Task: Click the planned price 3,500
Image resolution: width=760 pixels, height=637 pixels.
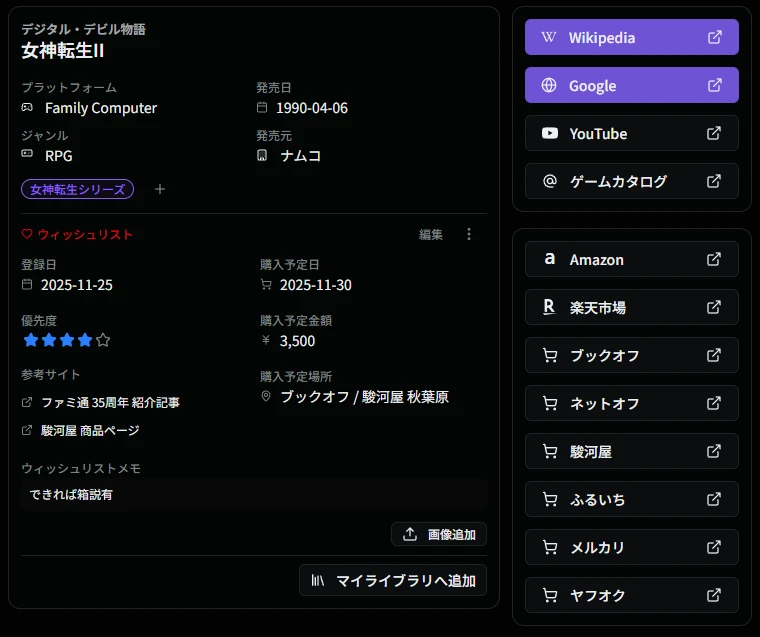Action: coord(297,341)
